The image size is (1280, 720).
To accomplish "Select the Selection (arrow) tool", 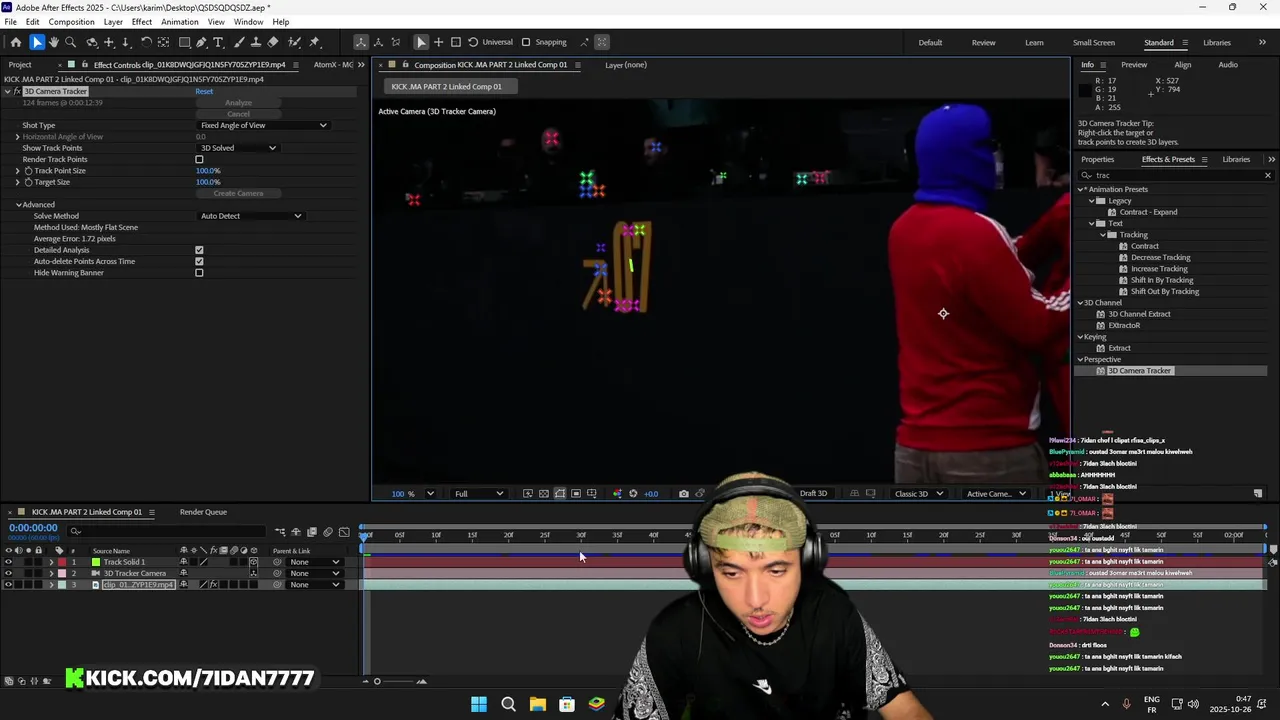I will [x=37, y=42].
